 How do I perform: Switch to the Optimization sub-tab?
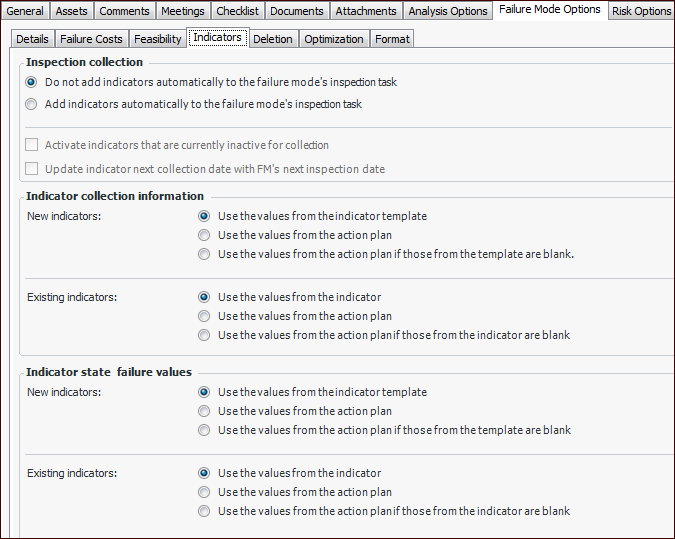point(334,39)
